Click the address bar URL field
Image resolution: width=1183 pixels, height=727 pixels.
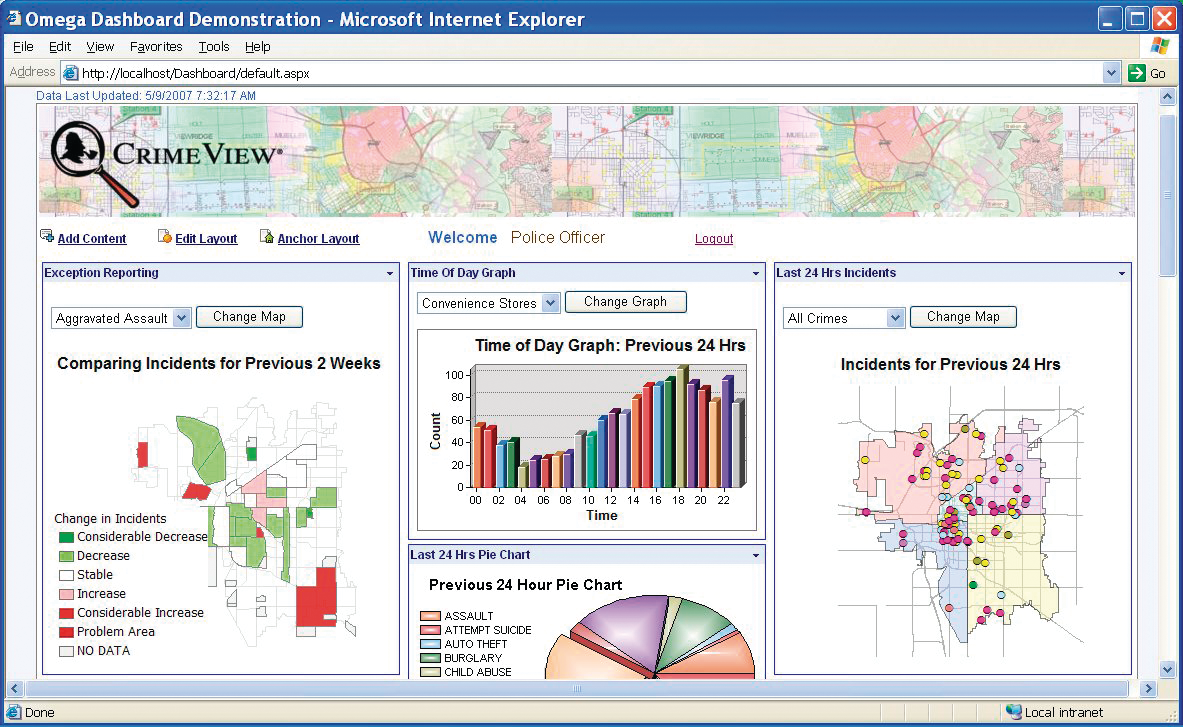click(x=590, y=73)
